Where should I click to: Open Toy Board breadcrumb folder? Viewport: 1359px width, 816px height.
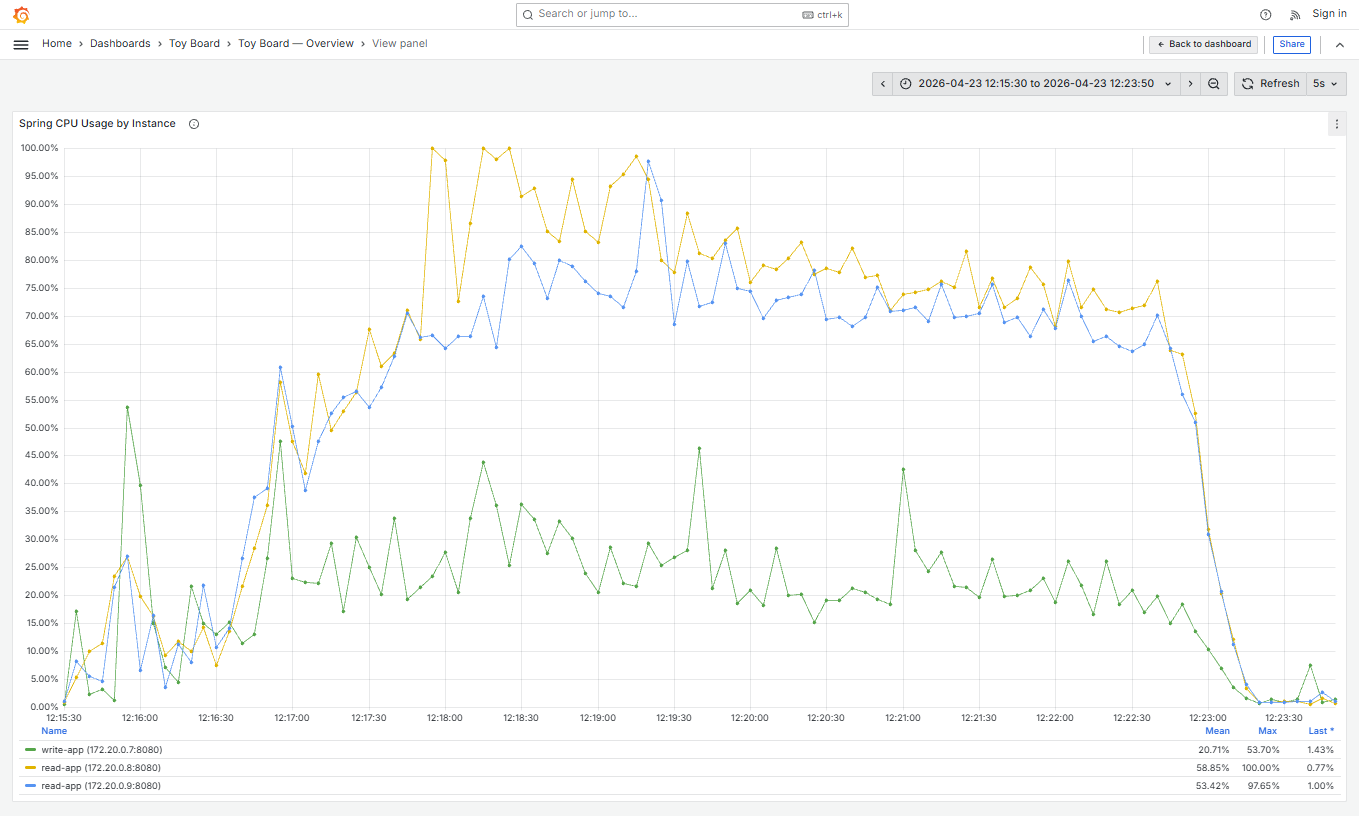(194, 44)
